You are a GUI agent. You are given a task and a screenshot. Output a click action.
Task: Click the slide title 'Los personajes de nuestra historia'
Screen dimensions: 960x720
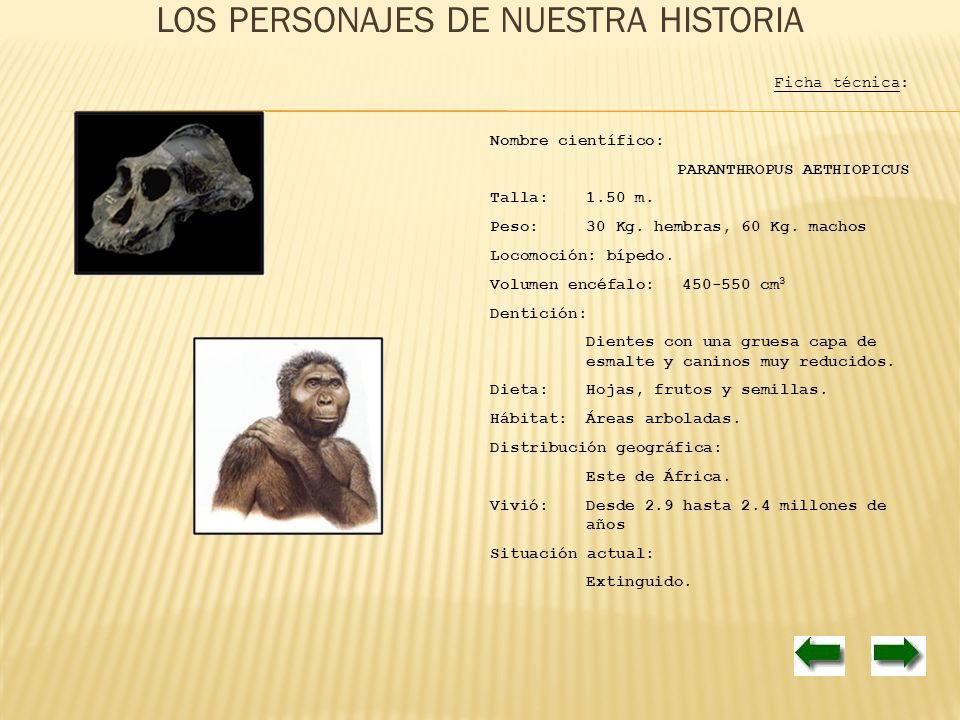point(480,20)
